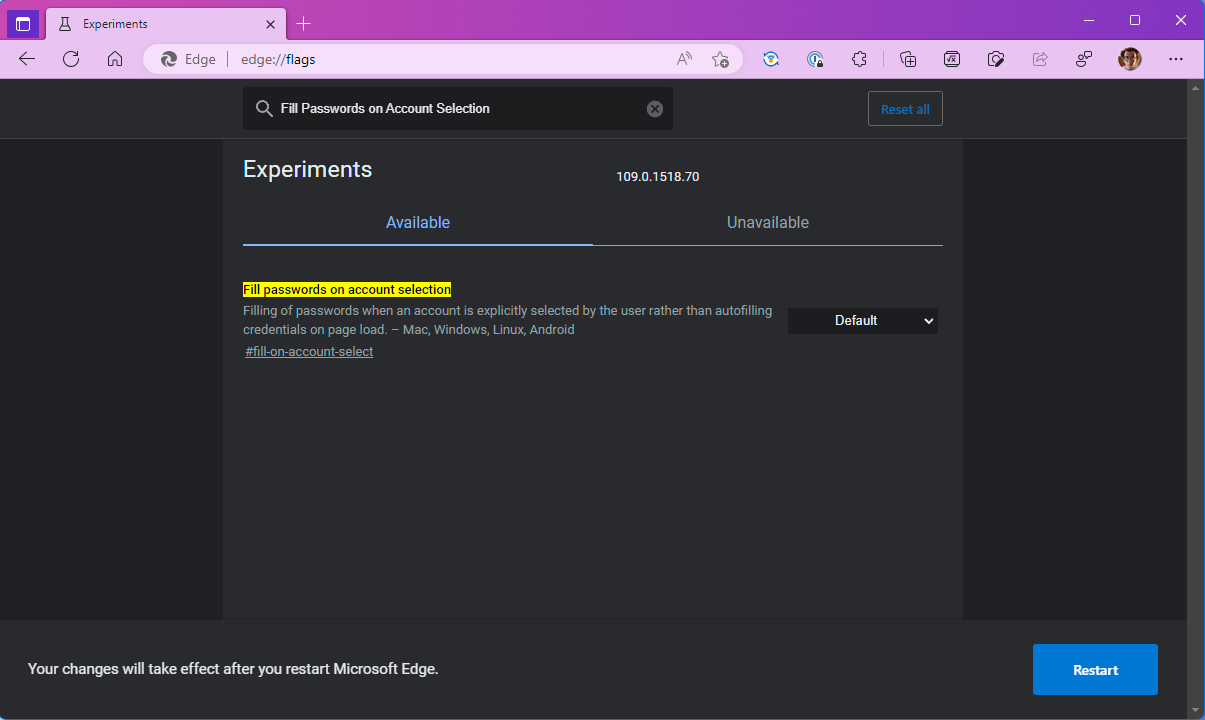Screen dimensions: 1205x720
Task: Click the Reset all button
Action: click(x=905, y=109)
